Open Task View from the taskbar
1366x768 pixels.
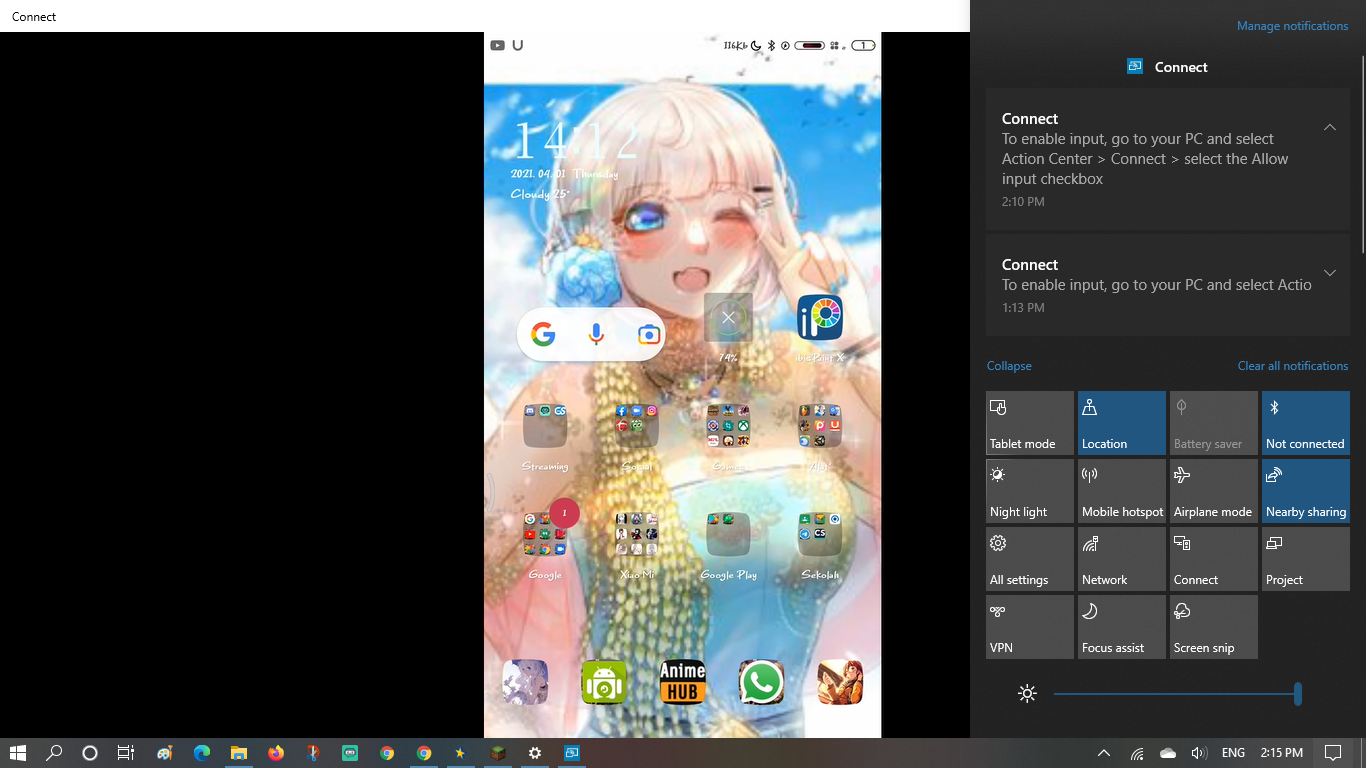pyautogui.click(x=126, y=753)
